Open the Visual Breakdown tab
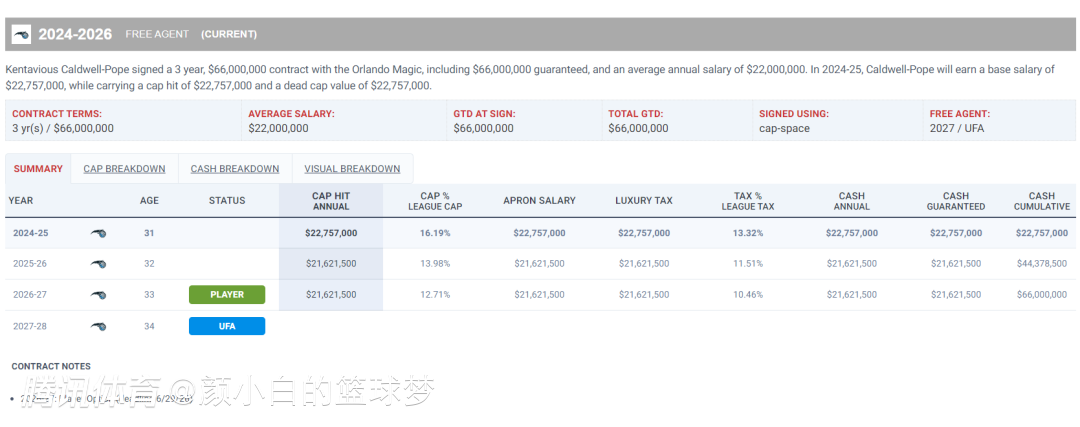The width and height of the screenshot is (1080, 427). coord(352,169)
